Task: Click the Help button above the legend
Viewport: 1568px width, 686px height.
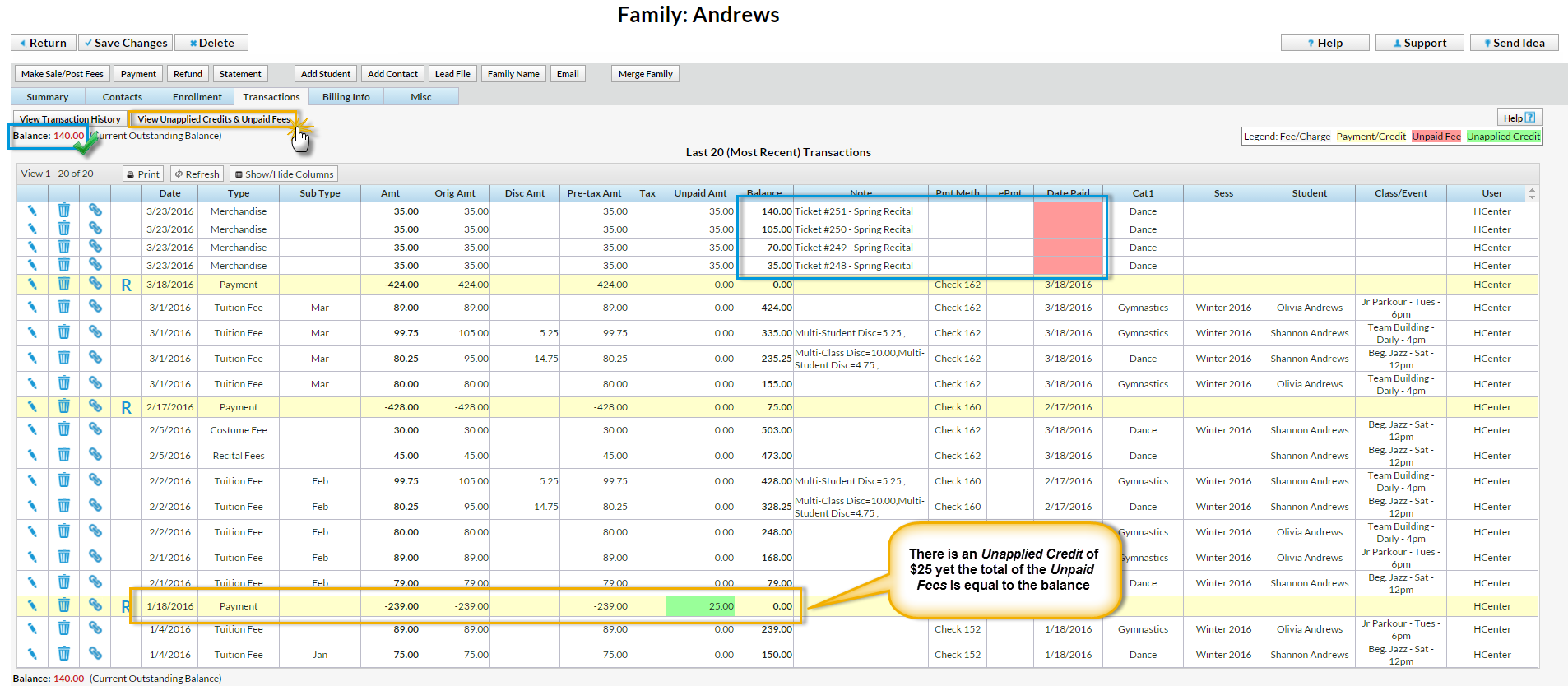Action: 1519,118
